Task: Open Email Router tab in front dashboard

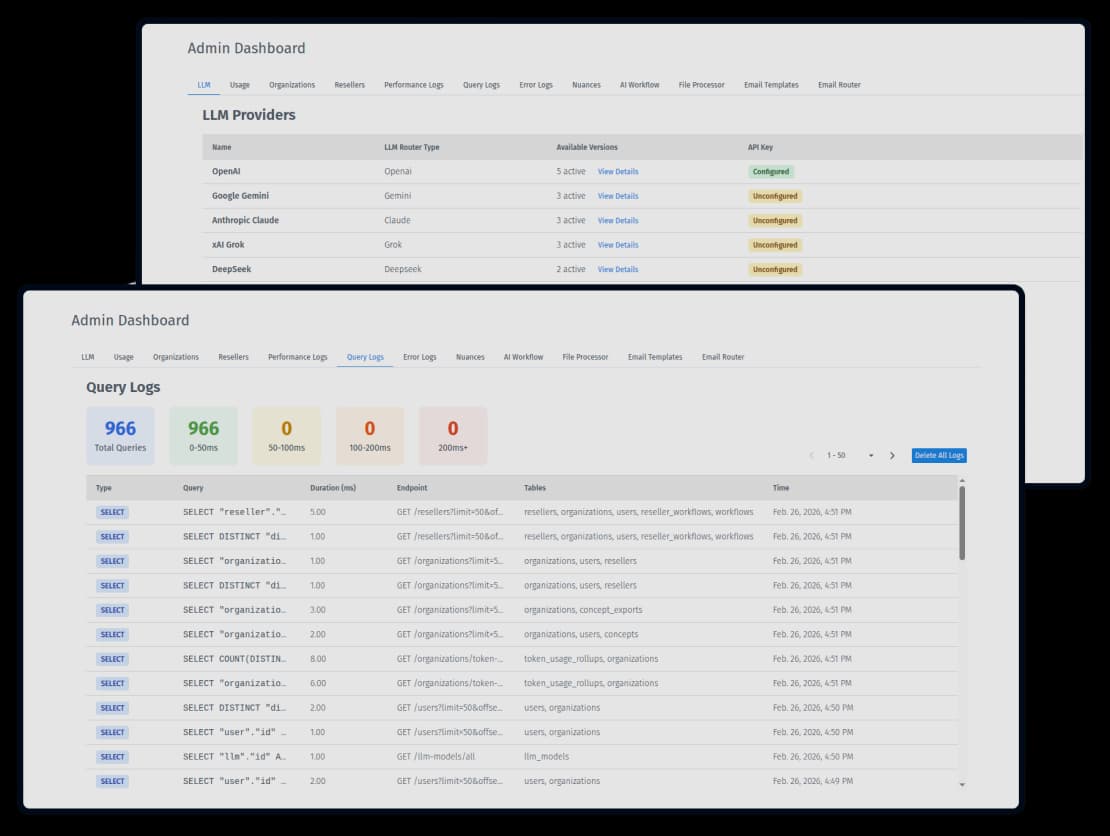Action: (723, 357)
